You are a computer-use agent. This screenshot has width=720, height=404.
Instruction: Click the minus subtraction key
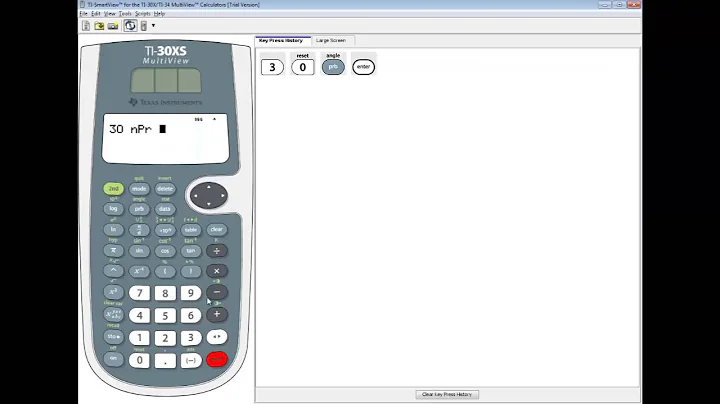pyautogui.click(x=217, y=292)
